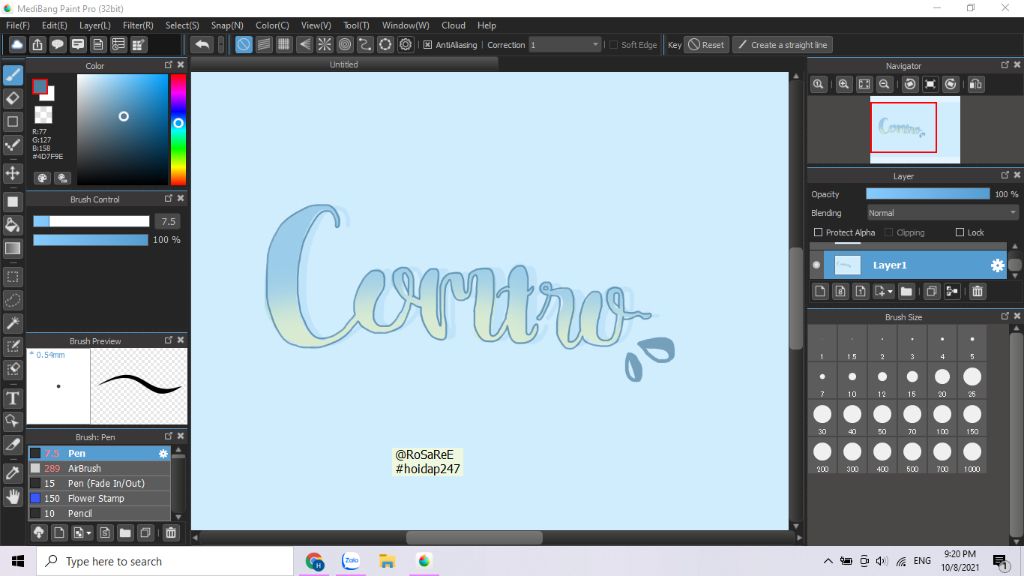
Task: Pick the Eyedropper tool
Action: point(12,473)
